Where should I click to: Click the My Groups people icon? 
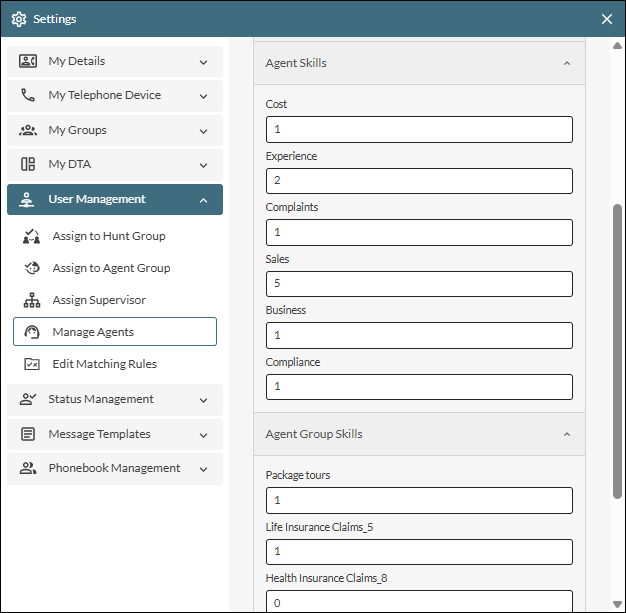(28, 130)
